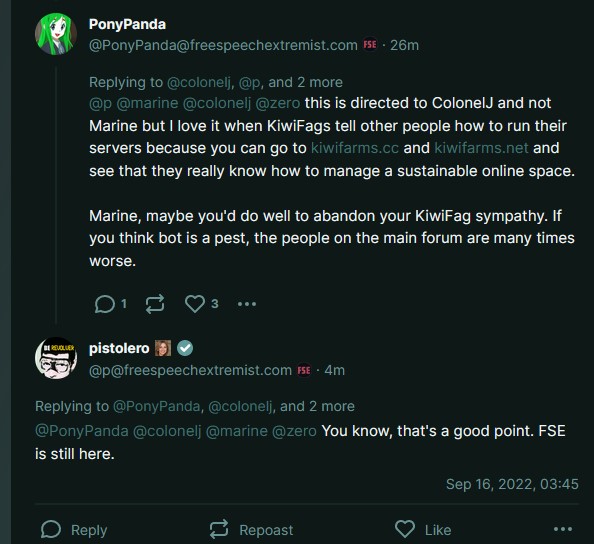Click the Reply button at the bottom
The height and width of the screenshot is (544, 594).
point(74,529)
